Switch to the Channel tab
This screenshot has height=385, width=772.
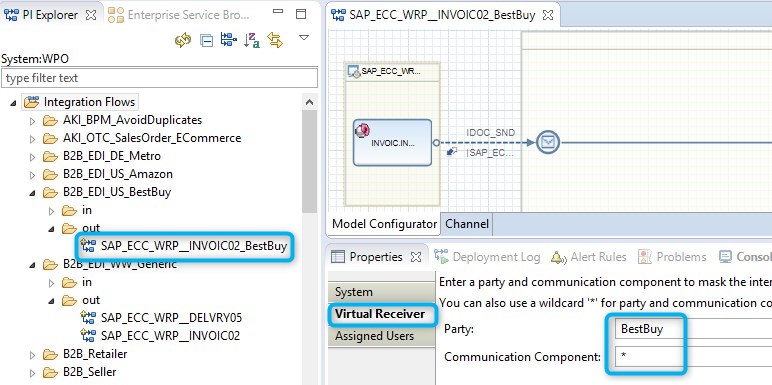tap(467, 224)
